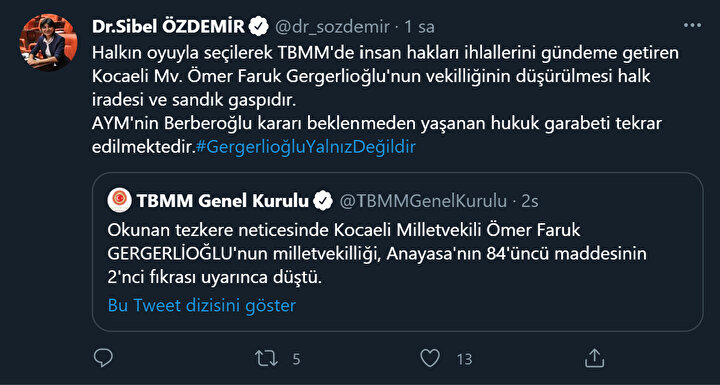
Task: Open the quoted tweet text about GERGERLİOĞLU
Action: coord(377,254)
